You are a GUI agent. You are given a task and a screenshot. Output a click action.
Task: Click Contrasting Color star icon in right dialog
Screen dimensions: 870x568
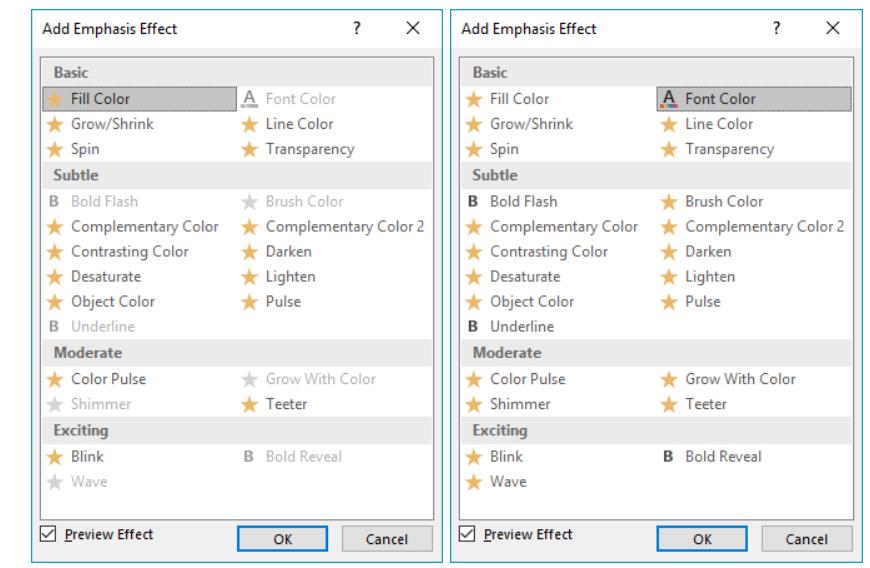click(x=474, y=252)
